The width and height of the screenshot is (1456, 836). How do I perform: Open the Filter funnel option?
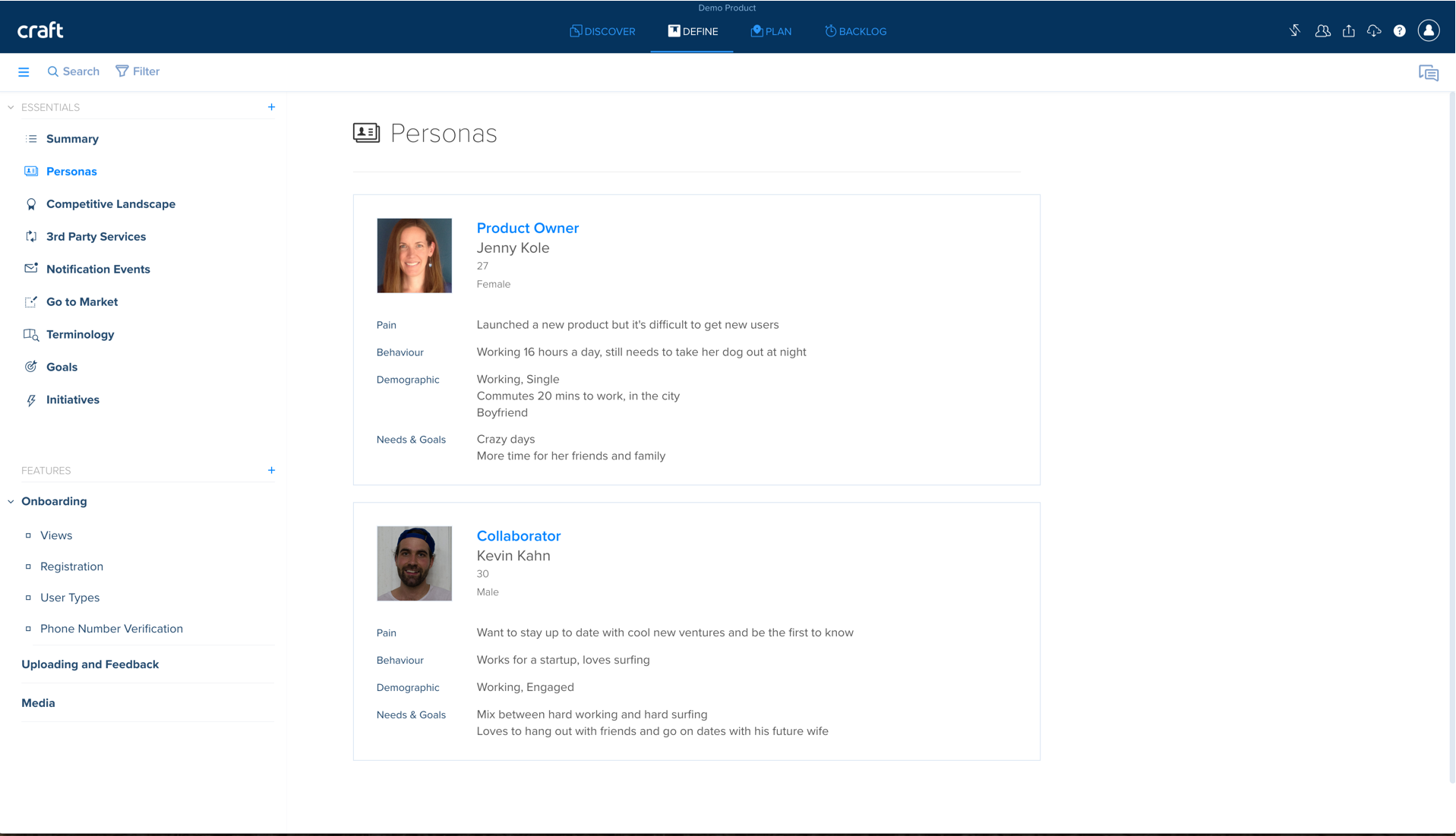[x=137, y=71]
